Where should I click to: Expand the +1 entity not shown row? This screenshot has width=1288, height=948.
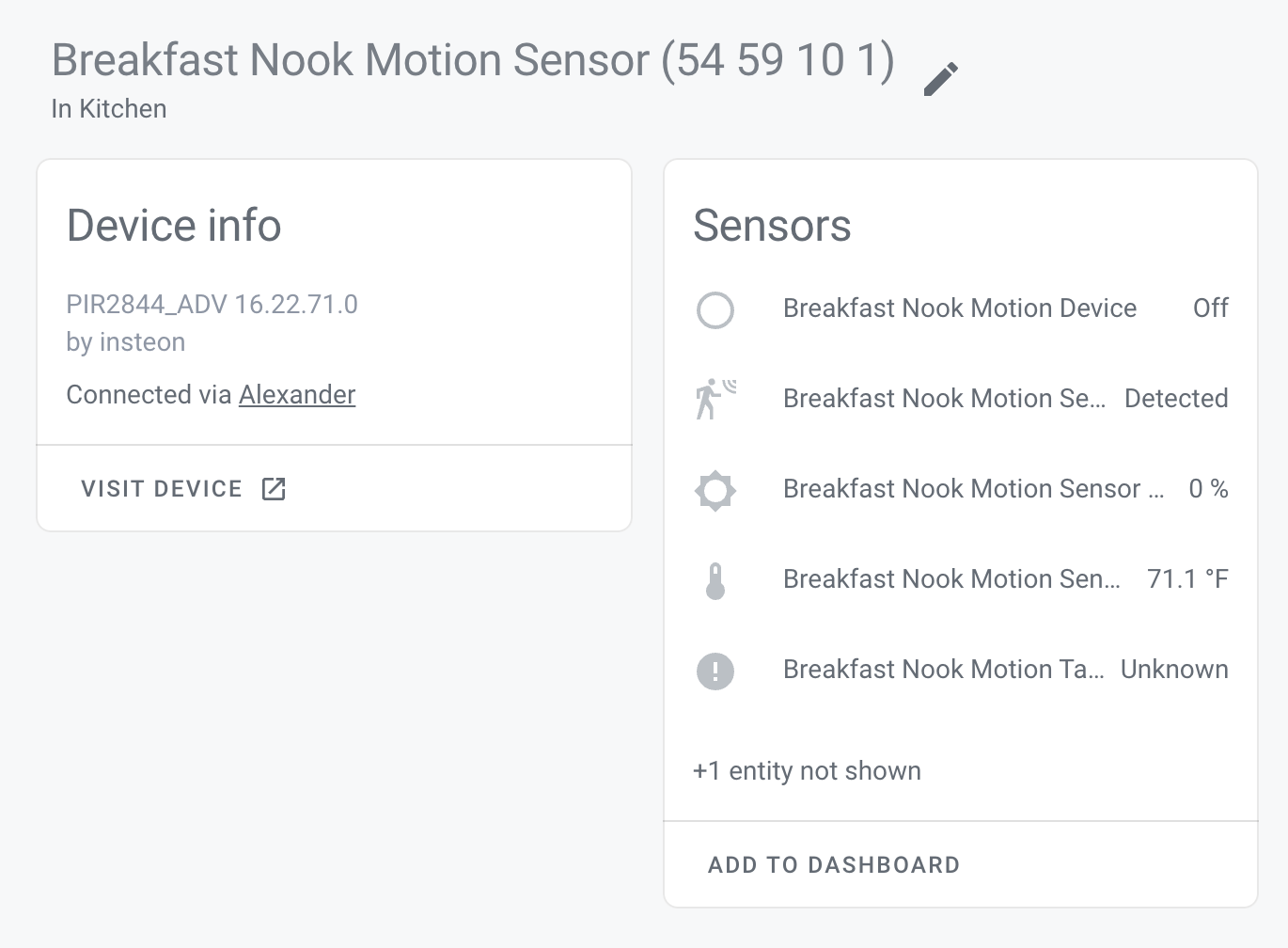[807, 771]
